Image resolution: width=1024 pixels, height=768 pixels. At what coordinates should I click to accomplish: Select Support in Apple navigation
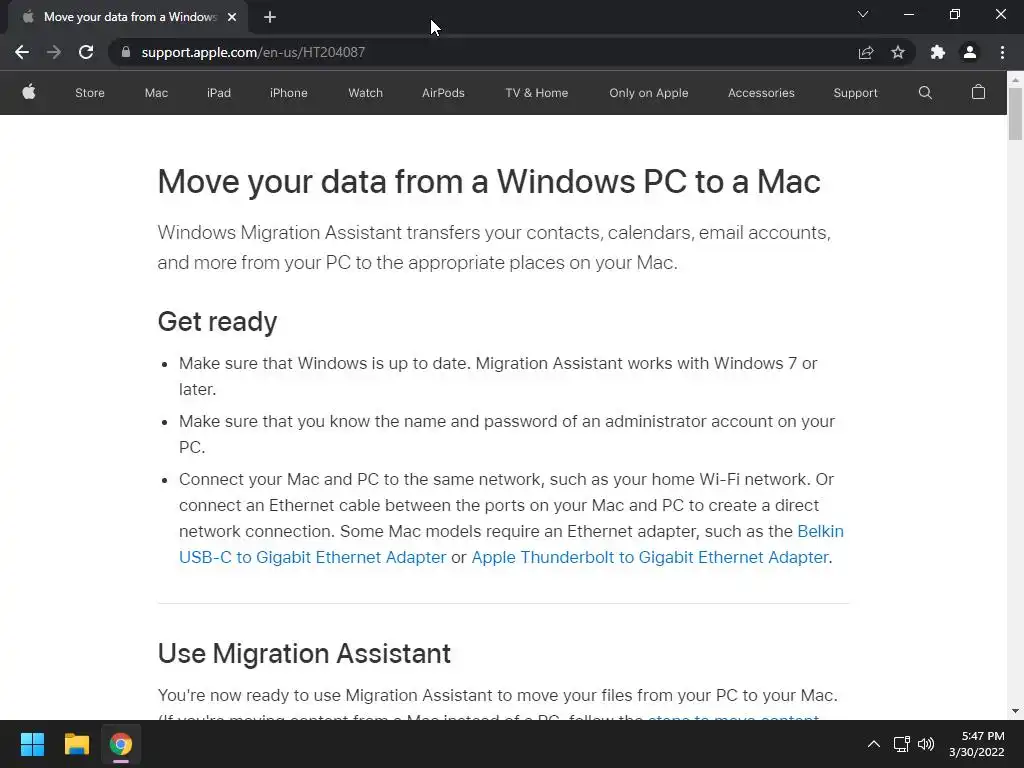click(856, 93)
